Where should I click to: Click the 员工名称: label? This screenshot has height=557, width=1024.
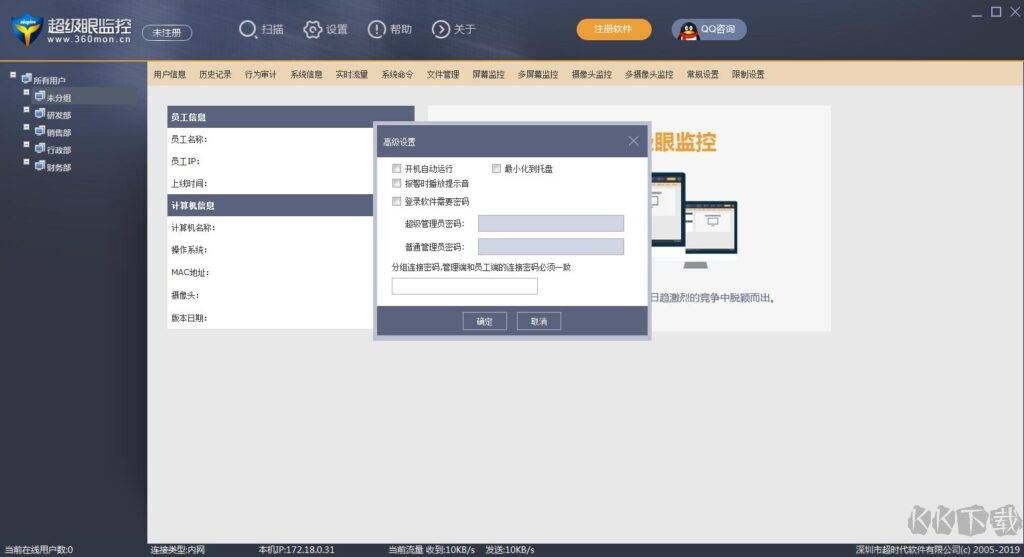[189, 139]
